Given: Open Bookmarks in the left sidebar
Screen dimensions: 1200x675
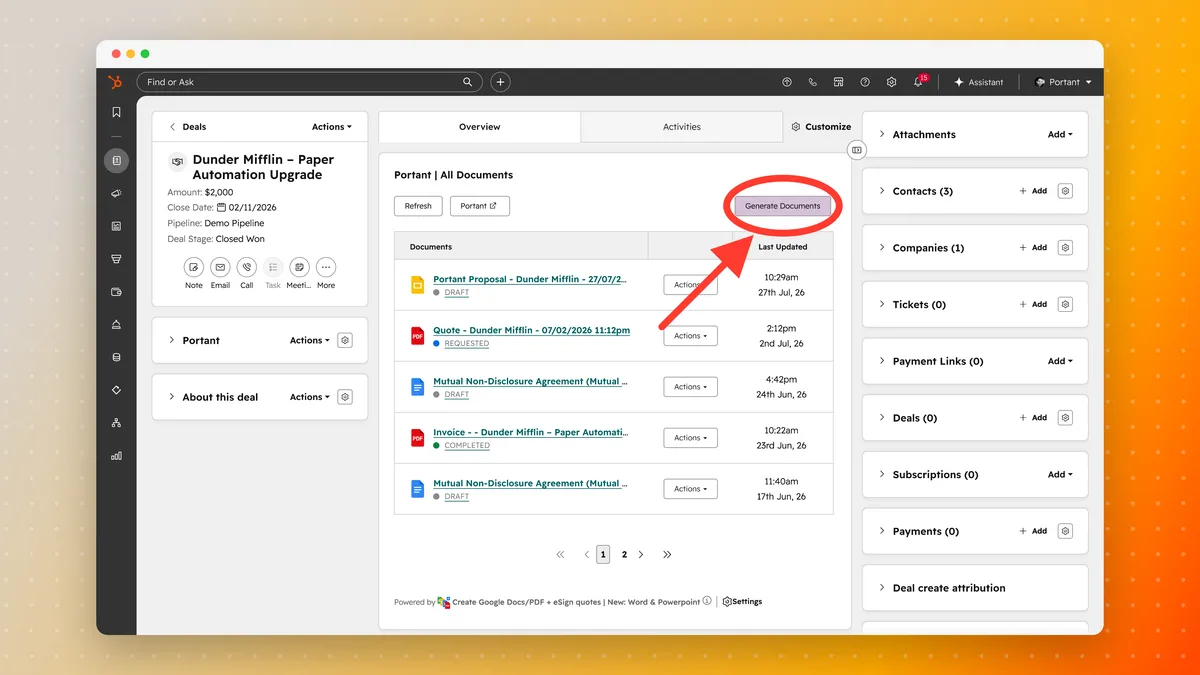Looking at the screenshot, I should point(117,112).
